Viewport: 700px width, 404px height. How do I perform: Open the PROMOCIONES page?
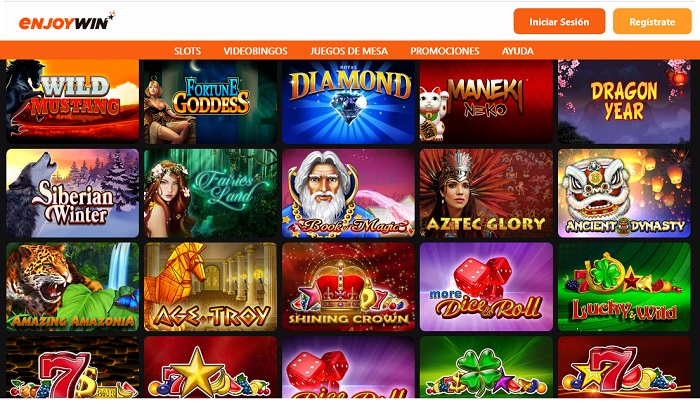point(445,51)
